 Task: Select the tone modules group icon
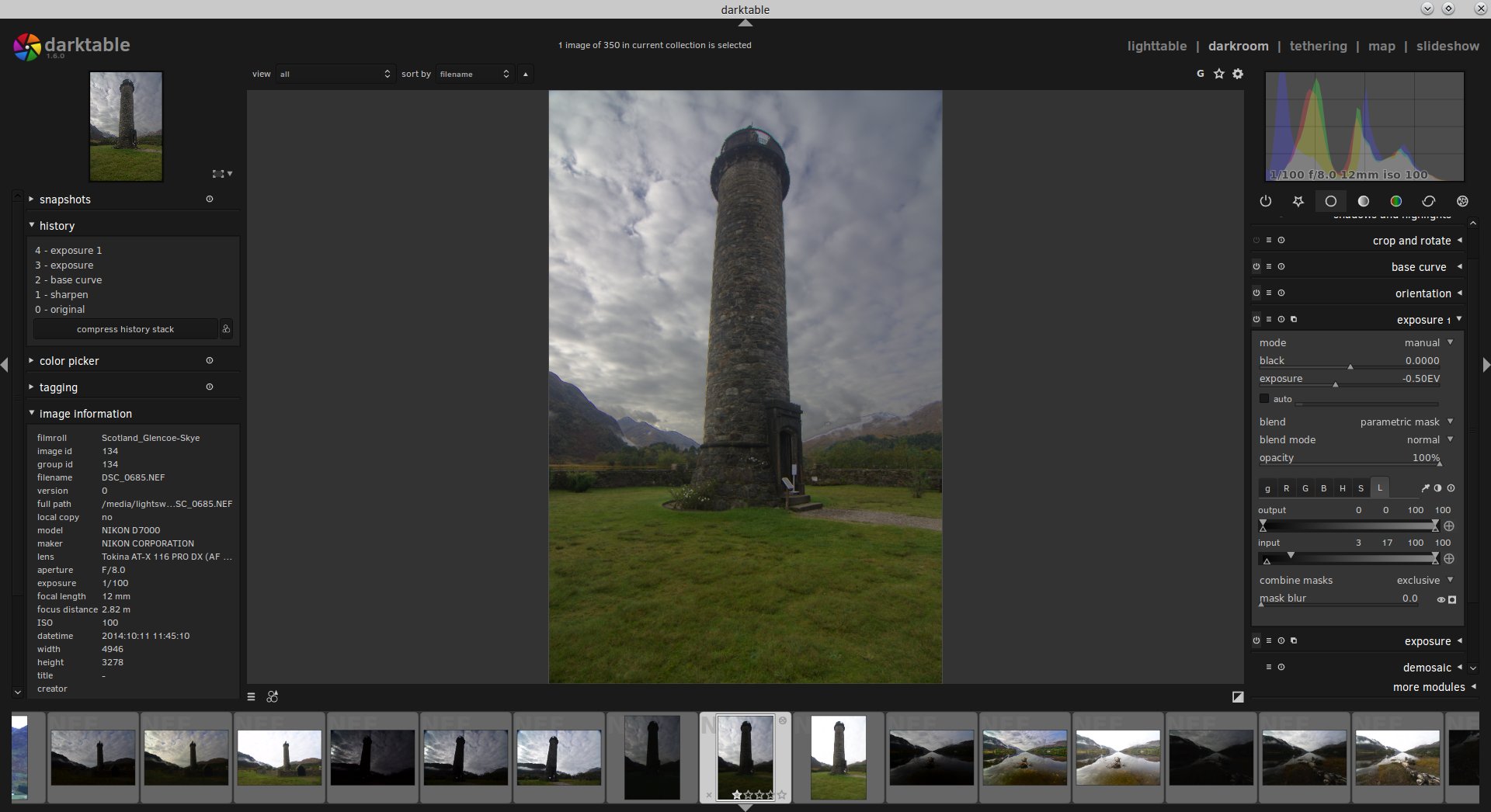click(1363, 201)
